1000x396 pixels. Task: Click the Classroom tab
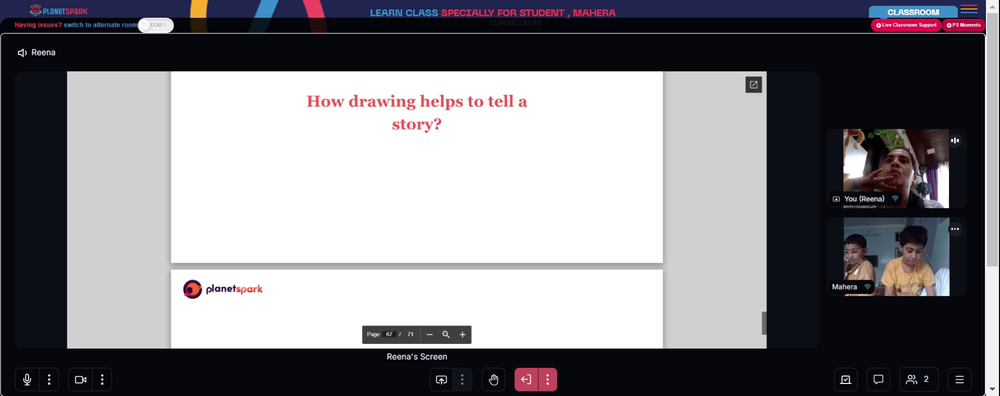(913, 12)
